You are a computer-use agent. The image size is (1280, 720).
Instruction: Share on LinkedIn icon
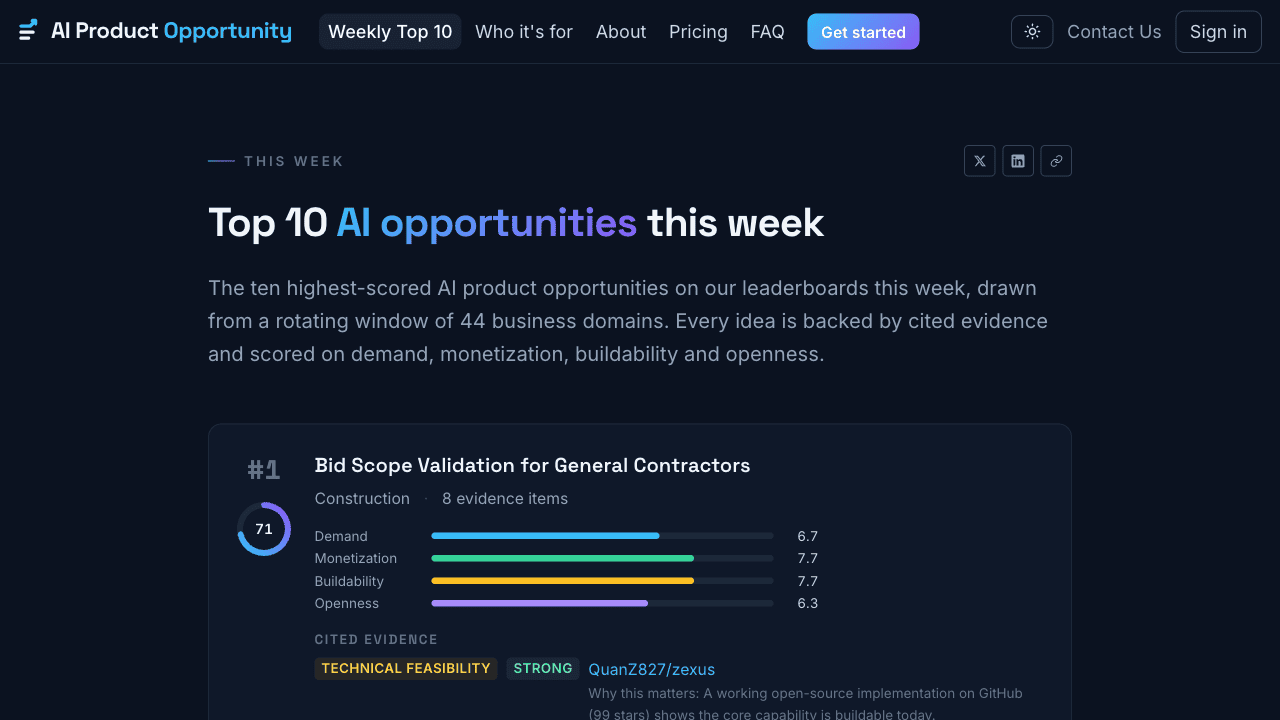[1018, 161]
